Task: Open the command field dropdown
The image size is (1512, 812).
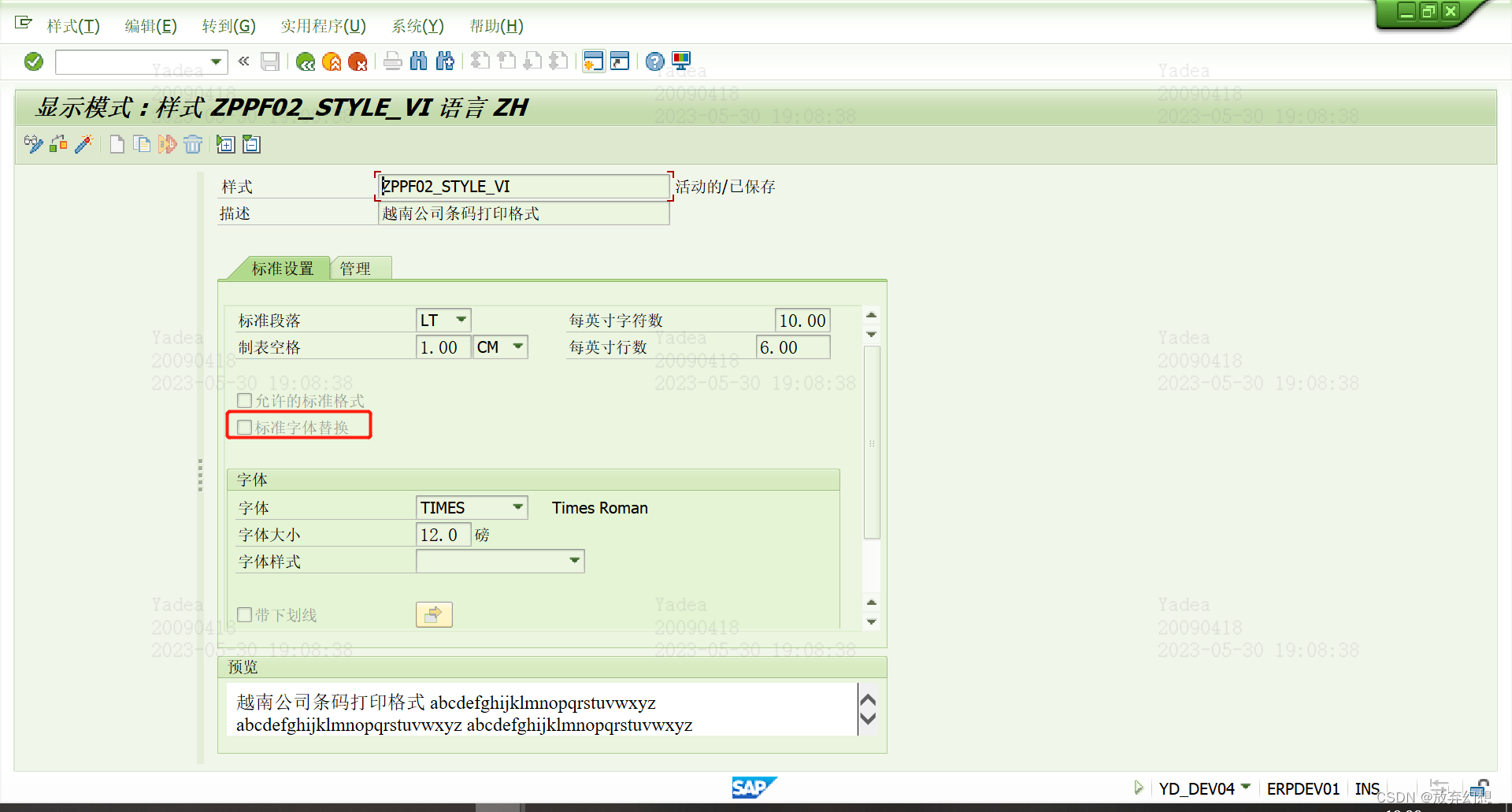Action: coord(216,61)
